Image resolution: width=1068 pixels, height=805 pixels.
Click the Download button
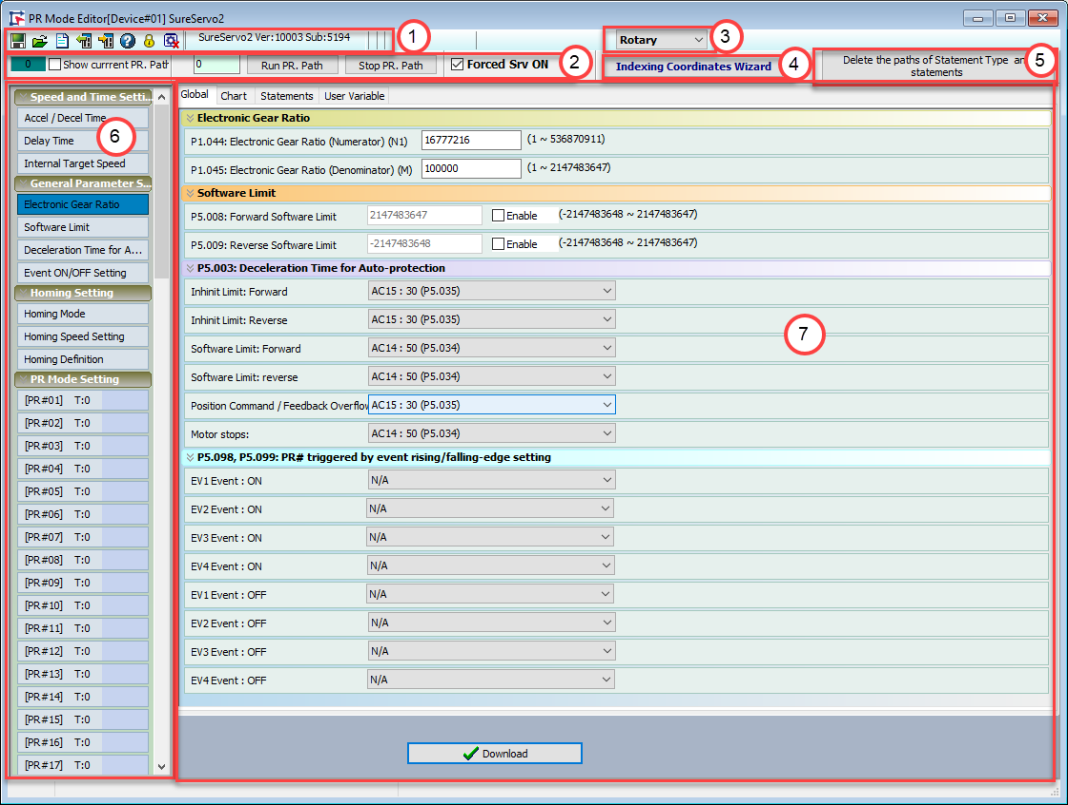pos(494,753)
